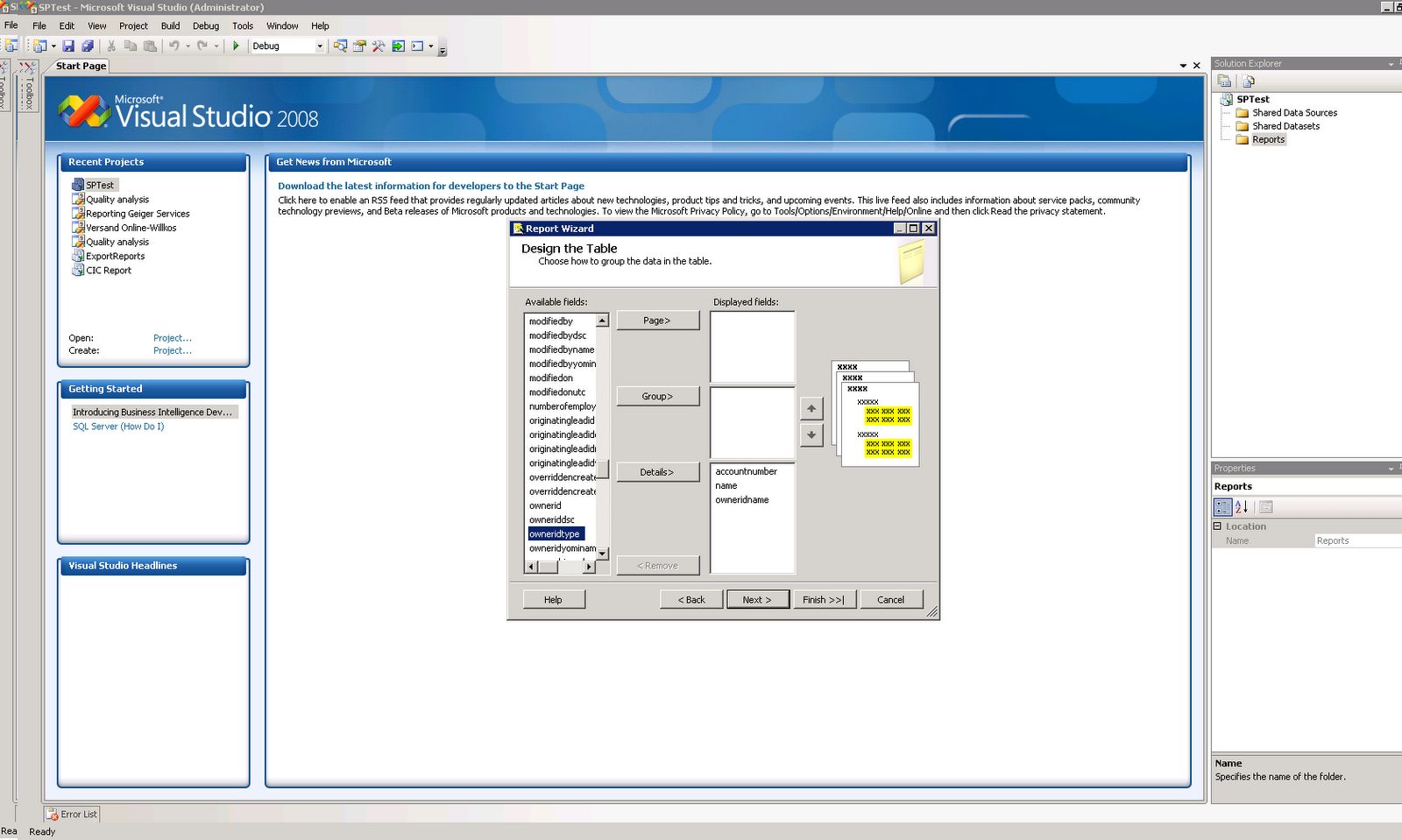Click the Property Pages icon in Properties
The width and height of the screenshot is (1402, 840).
click(1266, 506)
